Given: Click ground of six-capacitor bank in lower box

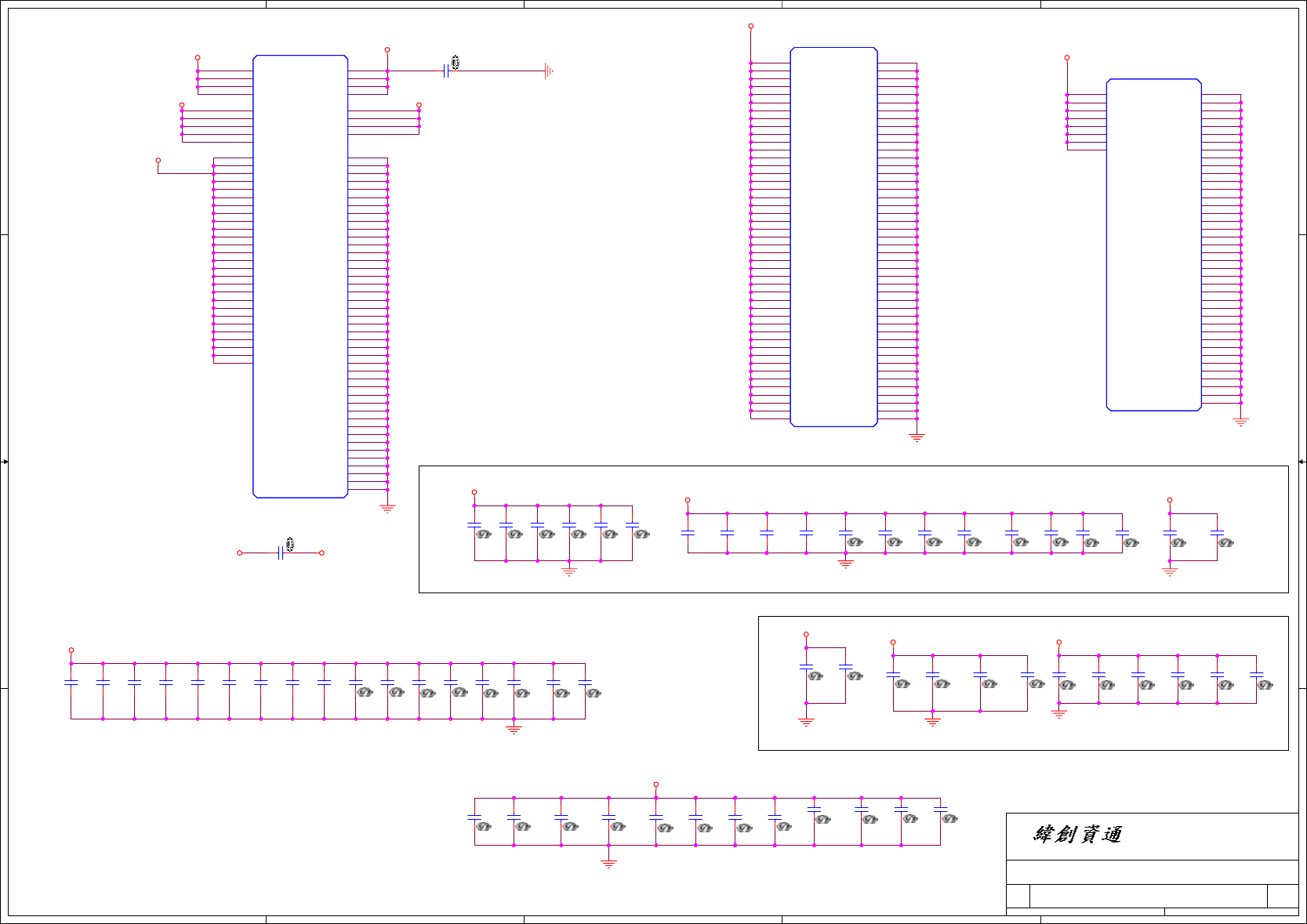Looking at the screenshot, I should pos(1059,714).
